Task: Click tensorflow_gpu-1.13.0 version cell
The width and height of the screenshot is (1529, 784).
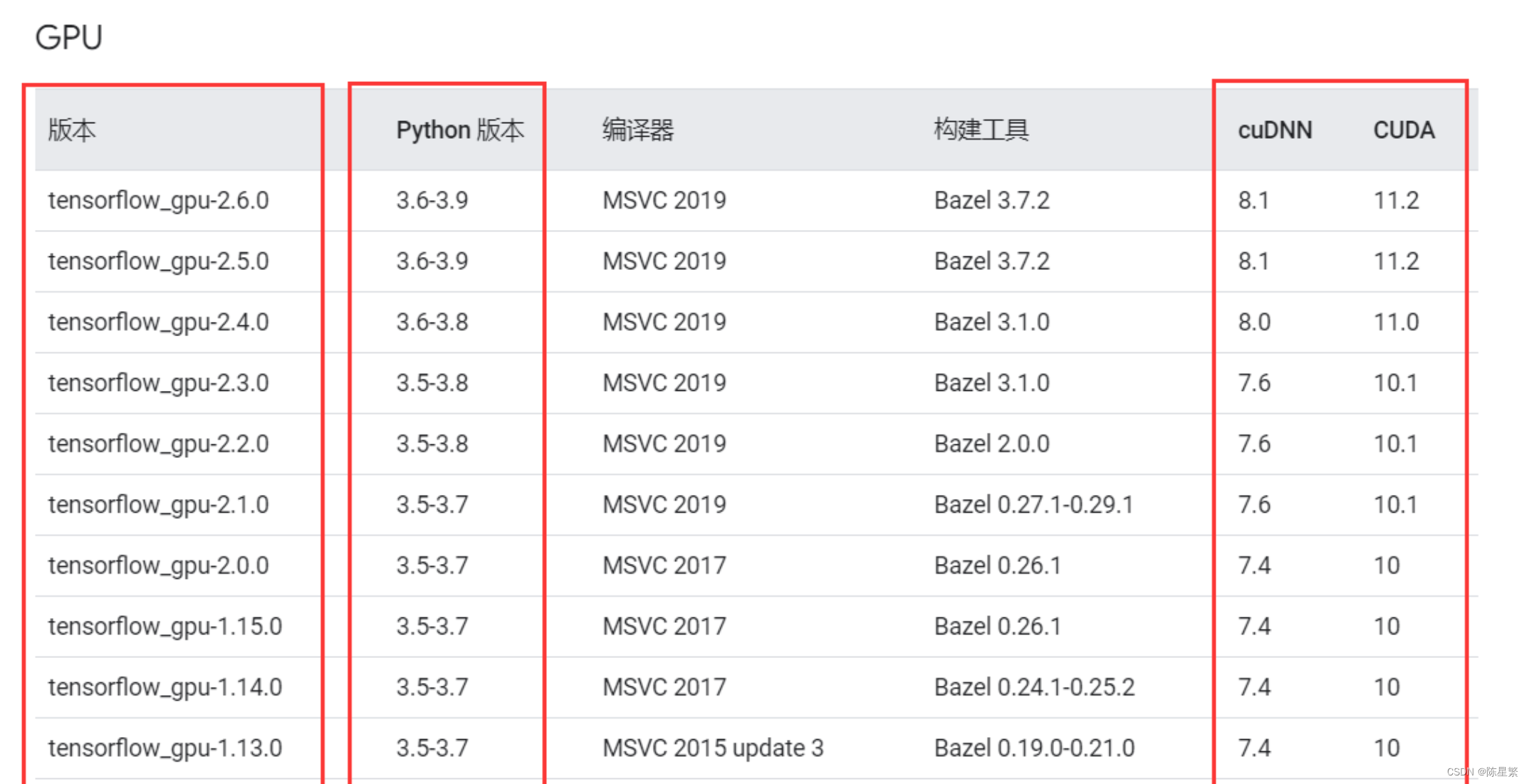Action: (x=165, y=748)
